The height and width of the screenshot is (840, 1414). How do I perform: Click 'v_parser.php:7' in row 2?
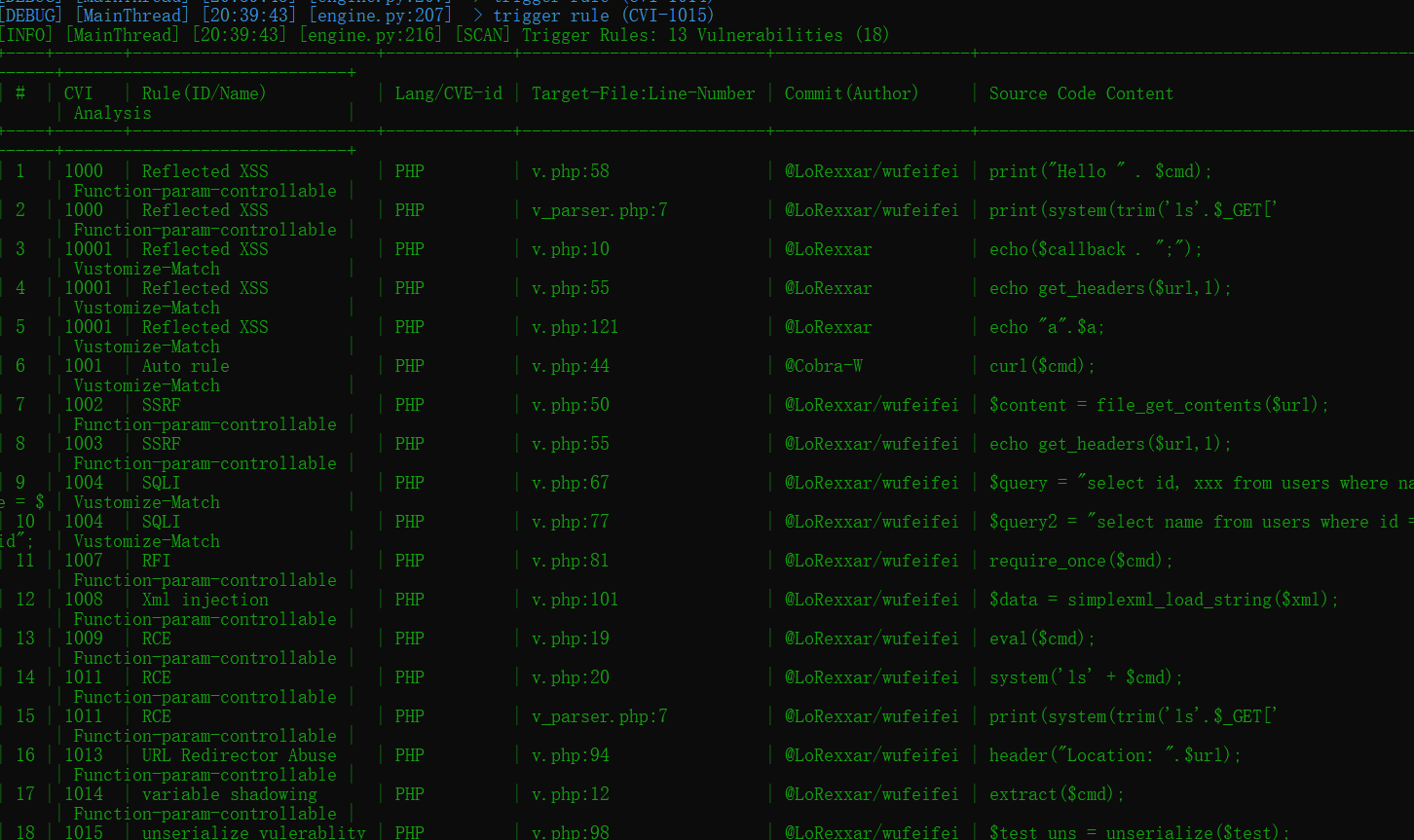click(600, 210)
